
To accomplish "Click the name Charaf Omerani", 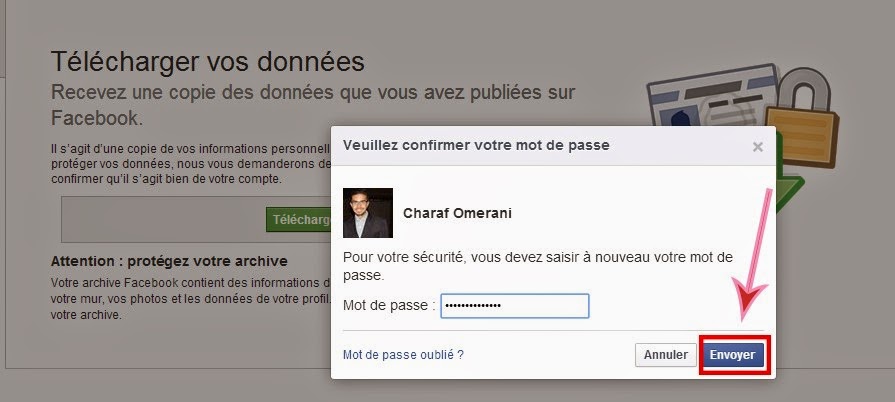I will point(449,213).
